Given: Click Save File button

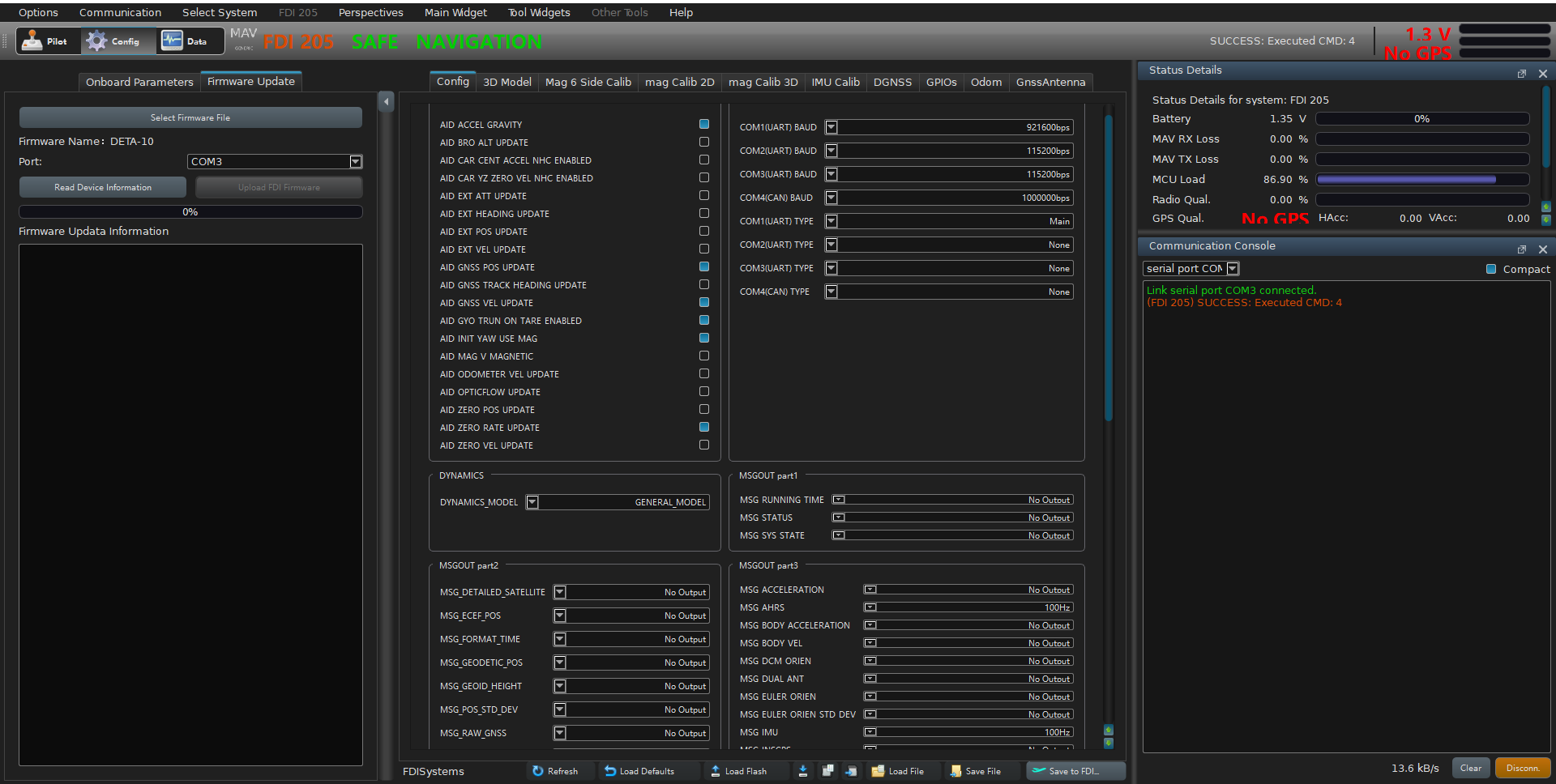Looking at the screenshot, I should (976, 771).
